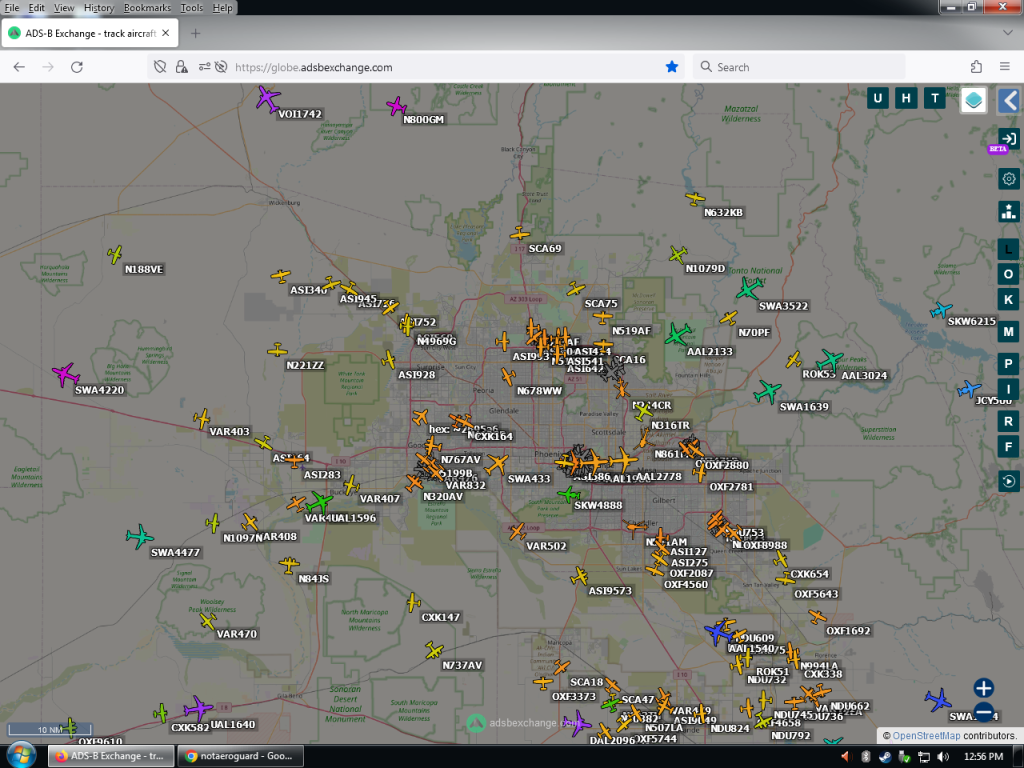Toggle the M map button
Image resolution: width=1024 pixels, height=768 pixels.
pyautogui.click(x=1008, y=332)
